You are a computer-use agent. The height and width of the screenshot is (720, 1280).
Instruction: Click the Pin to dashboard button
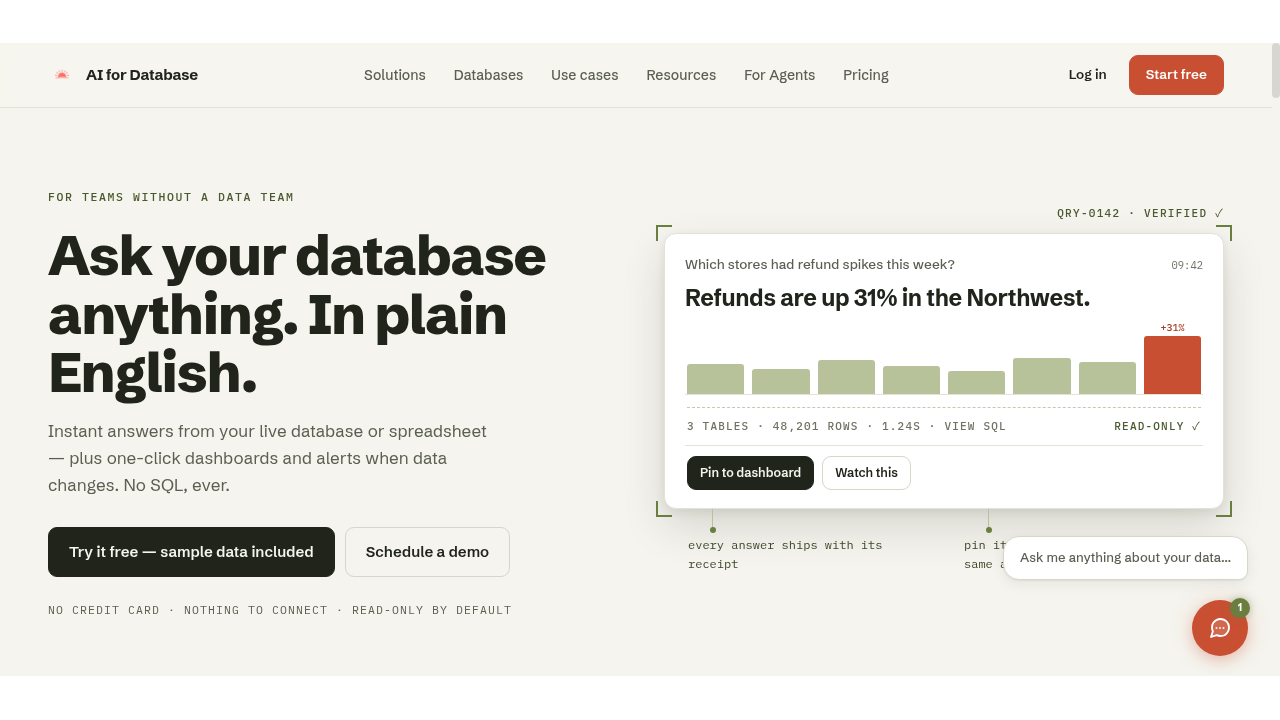point(750,473)
